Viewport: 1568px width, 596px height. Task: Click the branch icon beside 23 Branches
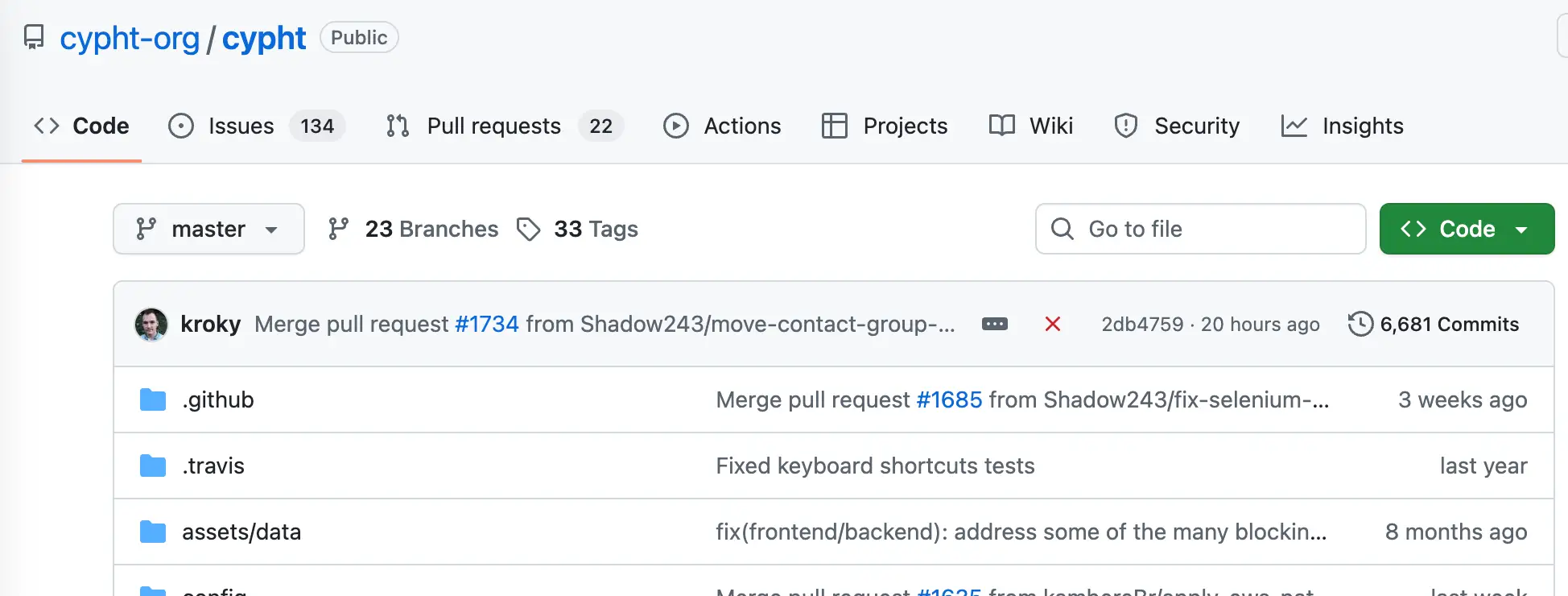coord(339,230)
